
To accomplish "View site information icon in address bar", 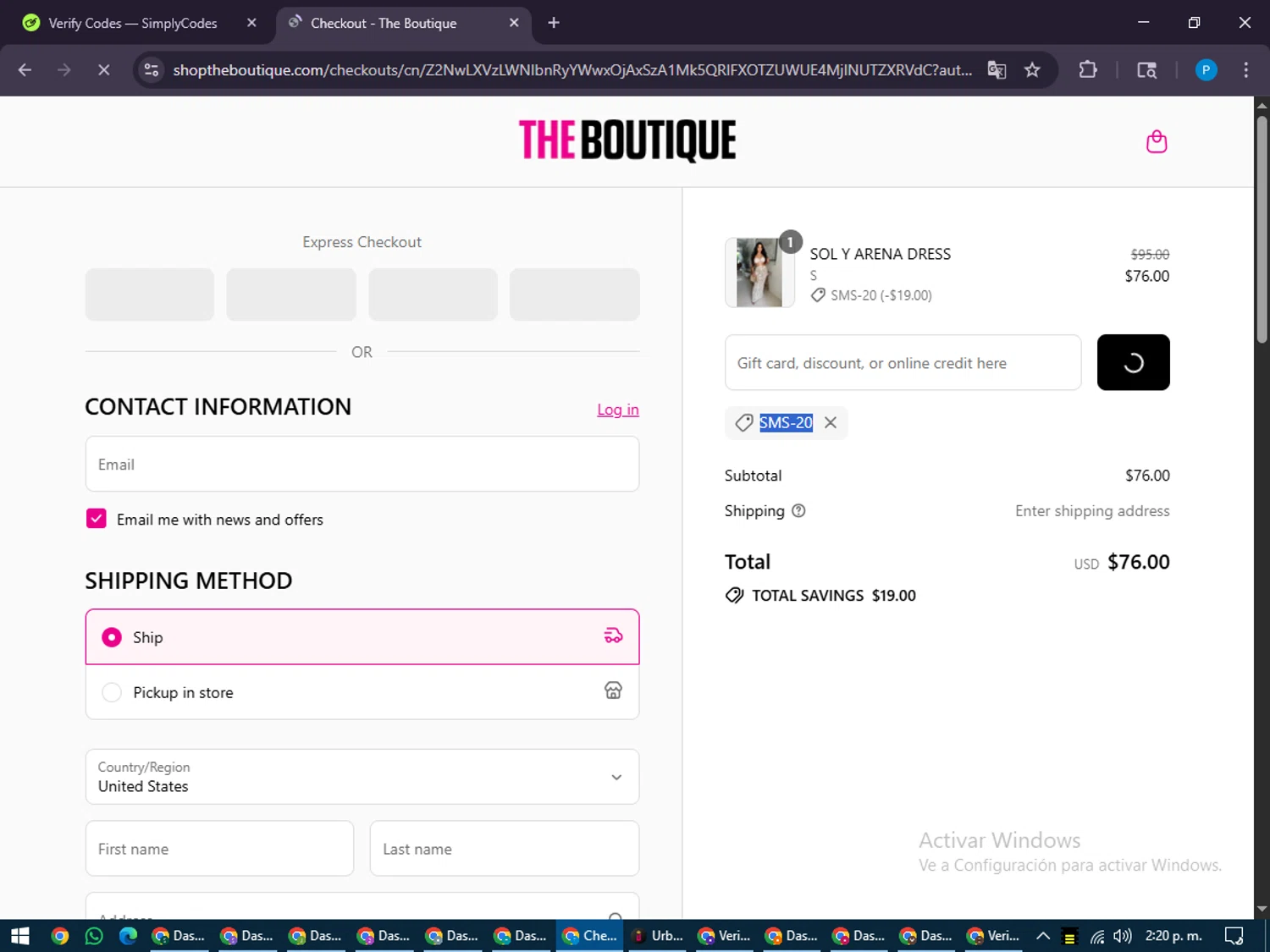I will click(152, 70).
